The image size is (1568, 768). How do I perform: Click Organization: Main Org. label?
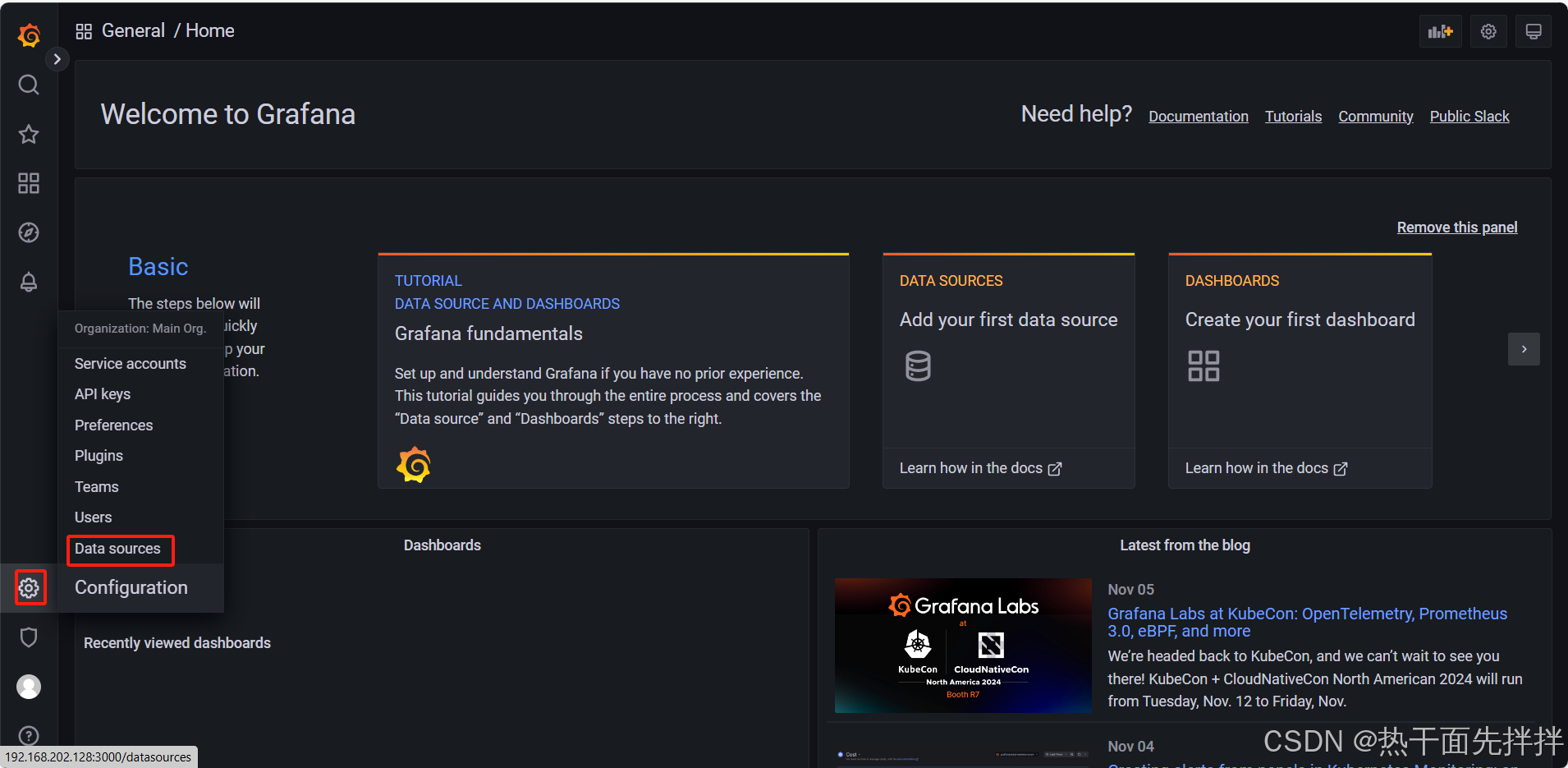click(x=140, y=329)
